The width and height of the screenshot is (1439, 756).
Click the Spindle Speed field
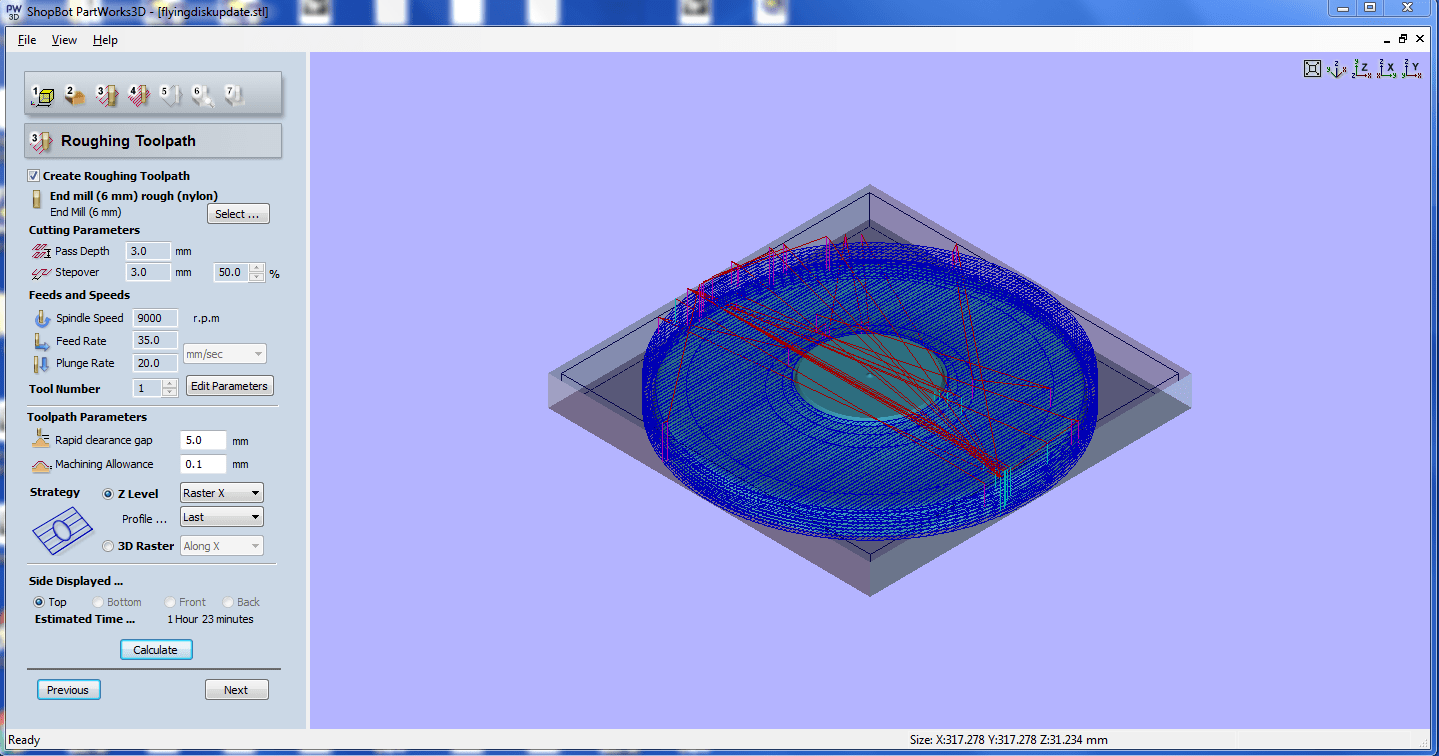156,318
